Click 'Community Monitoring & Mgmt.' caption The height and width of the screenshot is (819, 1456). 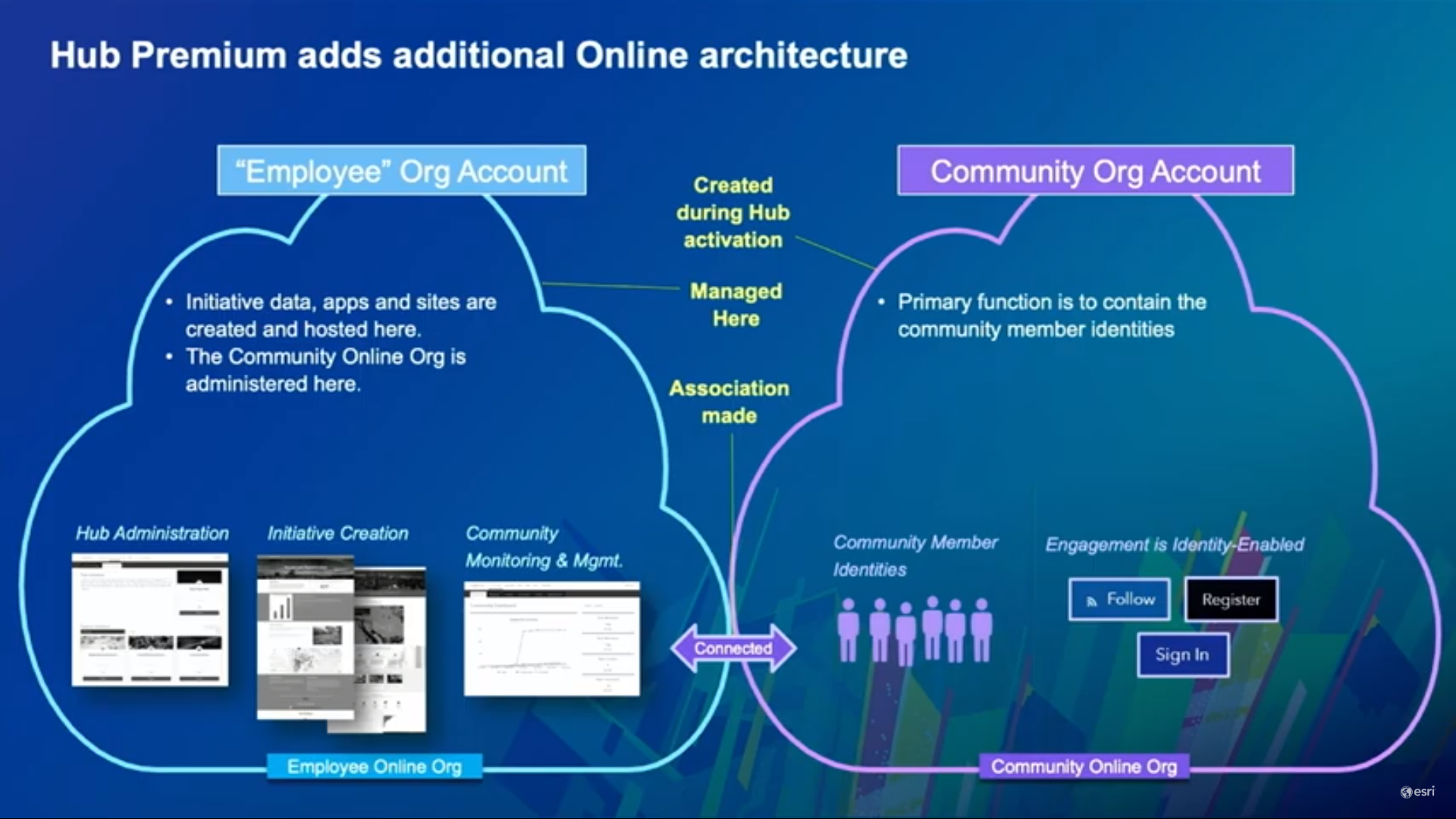544,547
